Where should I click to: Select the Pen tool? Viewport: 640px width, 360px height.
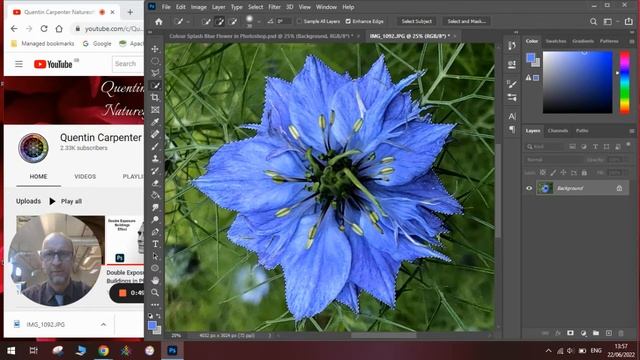coord(155,232)
